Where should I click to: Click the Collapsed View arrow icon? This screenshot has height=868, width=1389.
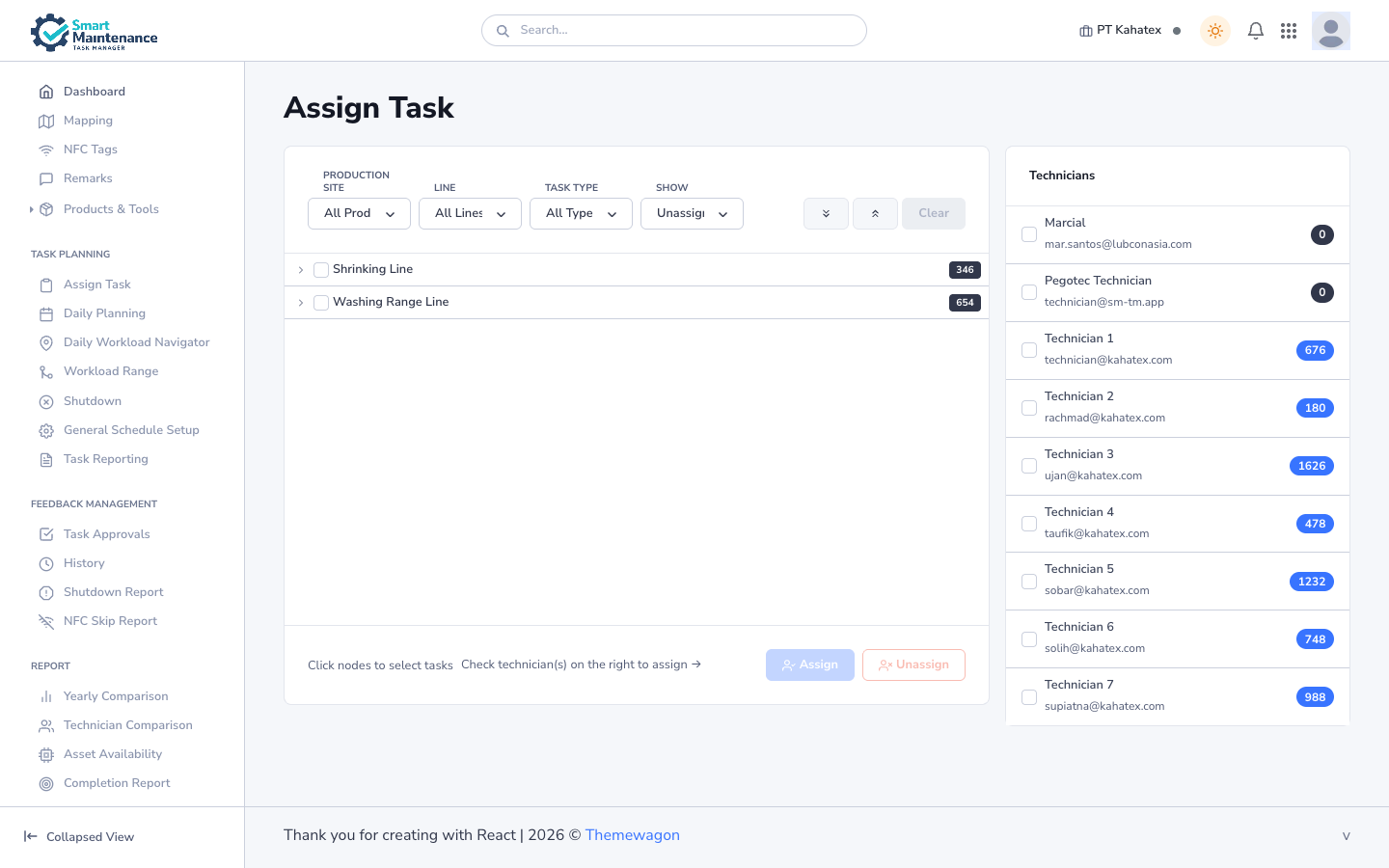[x=31, y=836]
